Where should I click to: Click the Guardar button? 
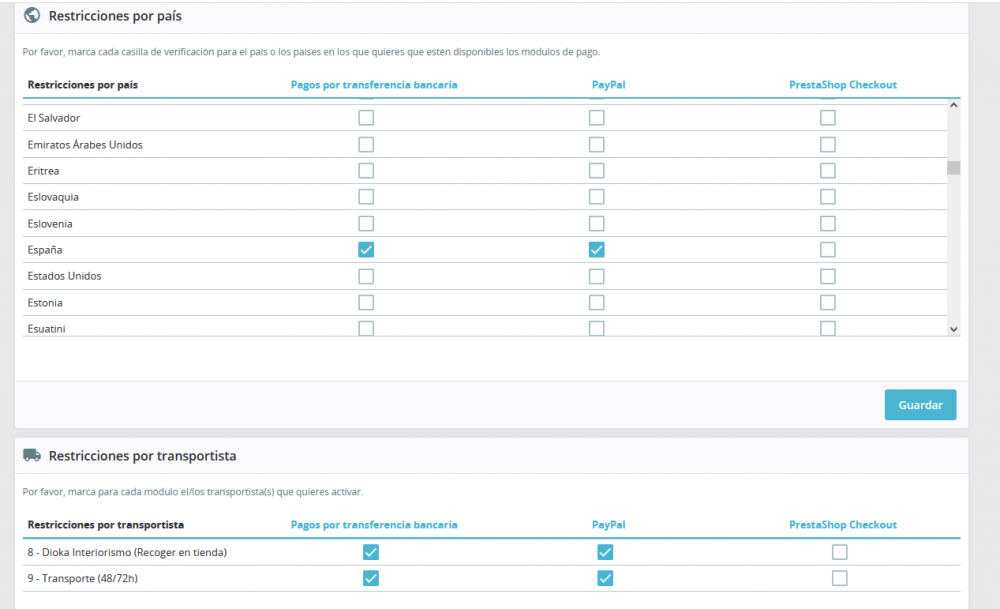920,405
